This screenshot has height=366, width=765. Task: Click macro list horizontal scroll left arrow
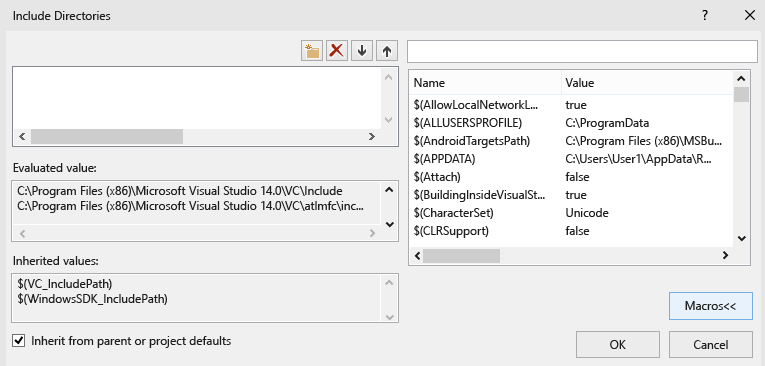pos(417,255)
